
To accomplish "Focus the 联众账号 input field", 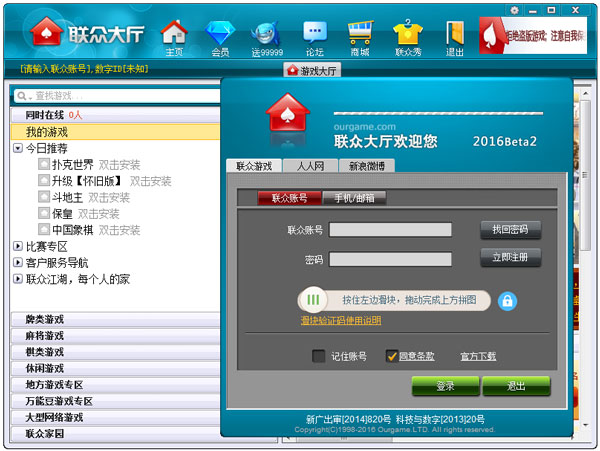I will click(x=390, y=230).
